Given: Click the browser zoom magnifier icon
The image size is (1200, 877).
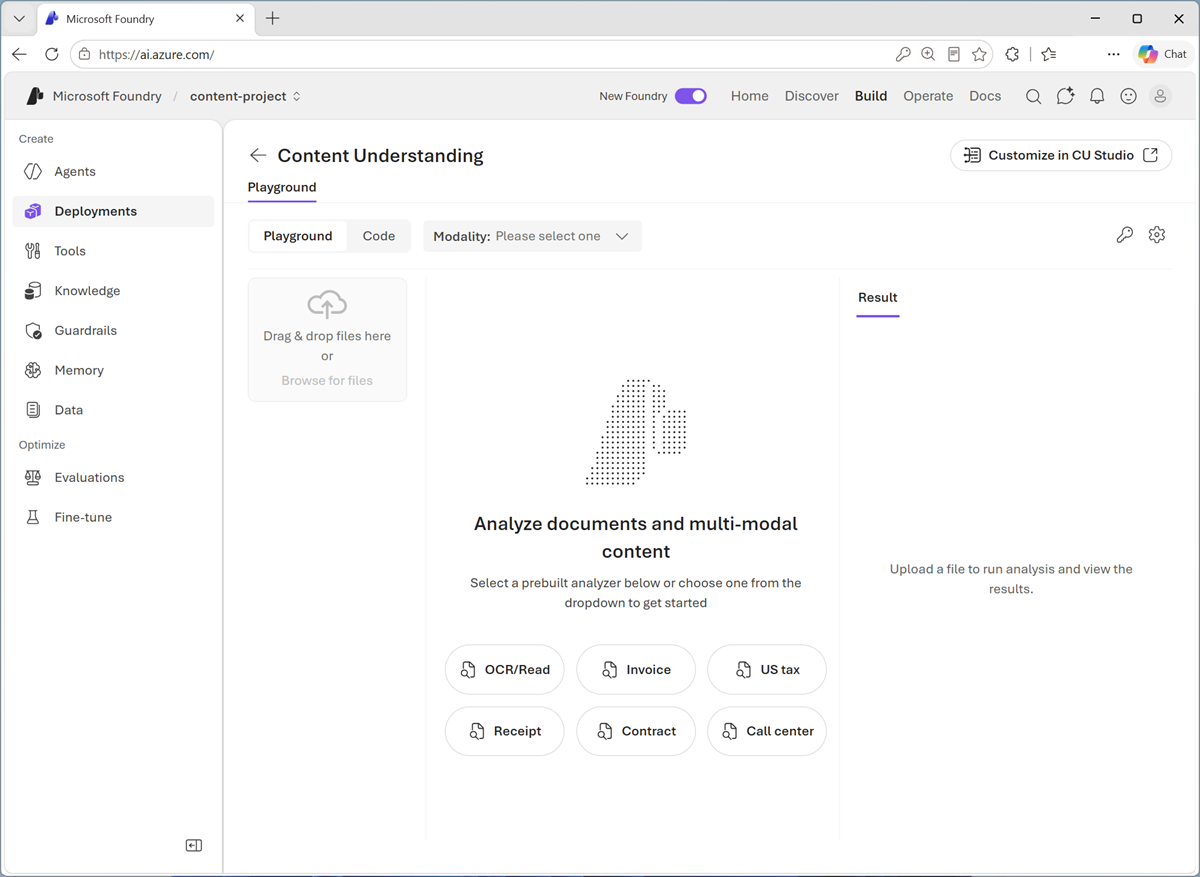Looking at the screenshot, I should (928, 55).
